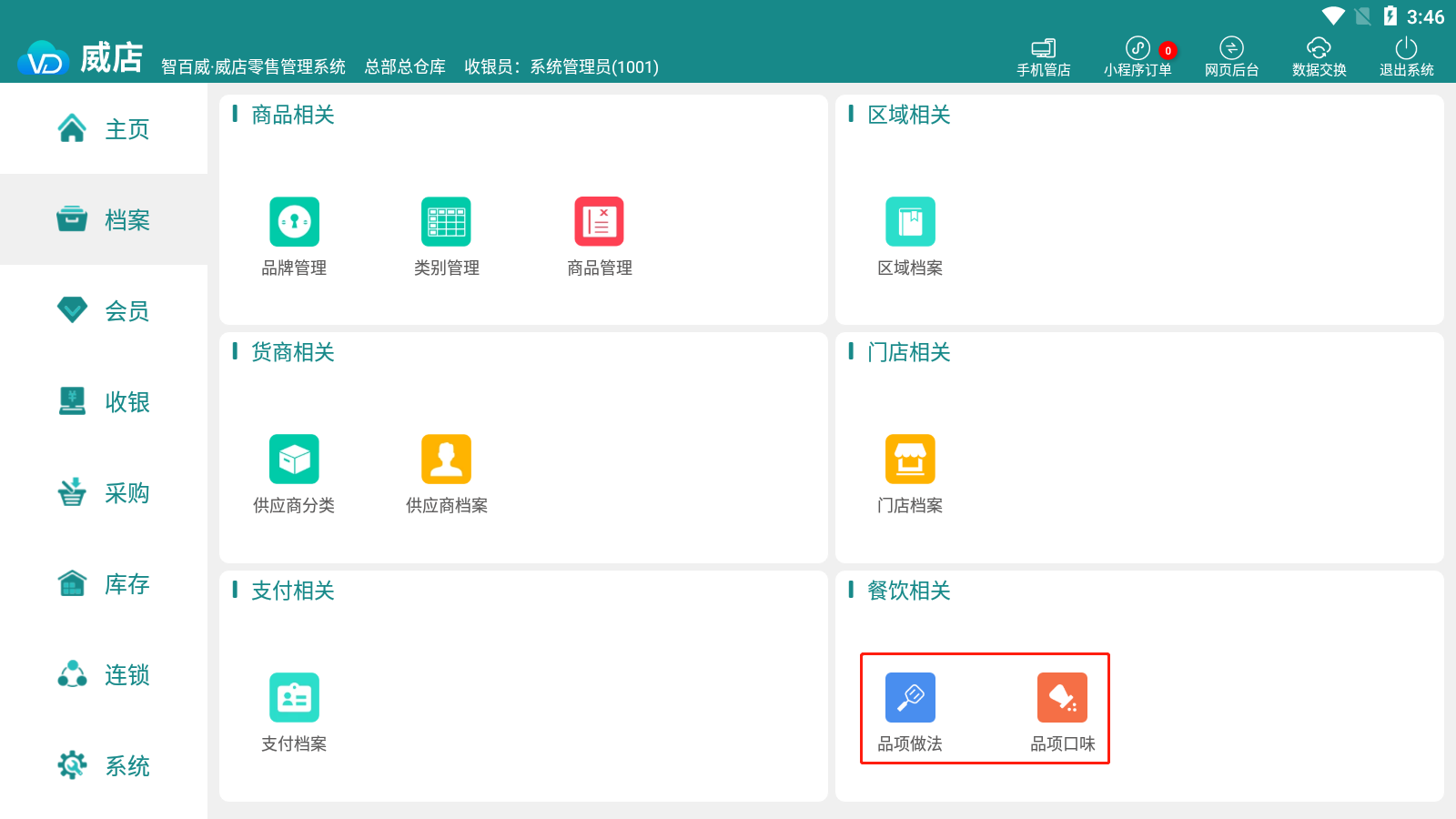Screen dimensions: 1456x819
Task: Open 供应商档案 supplier archive icon
Action: 446,460
